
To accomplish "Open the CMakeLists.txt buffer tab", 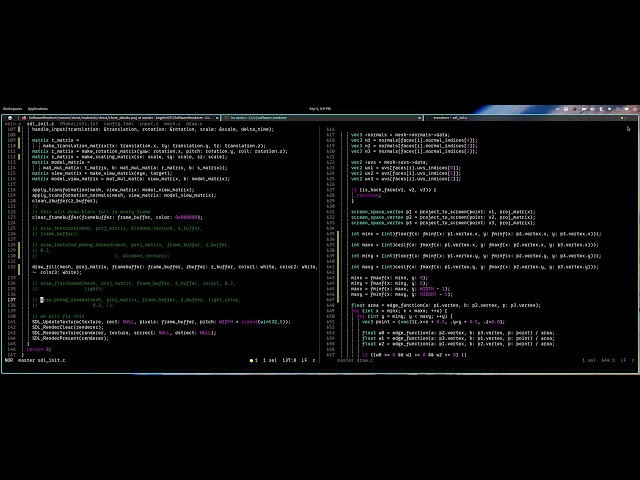I will 79,124.
